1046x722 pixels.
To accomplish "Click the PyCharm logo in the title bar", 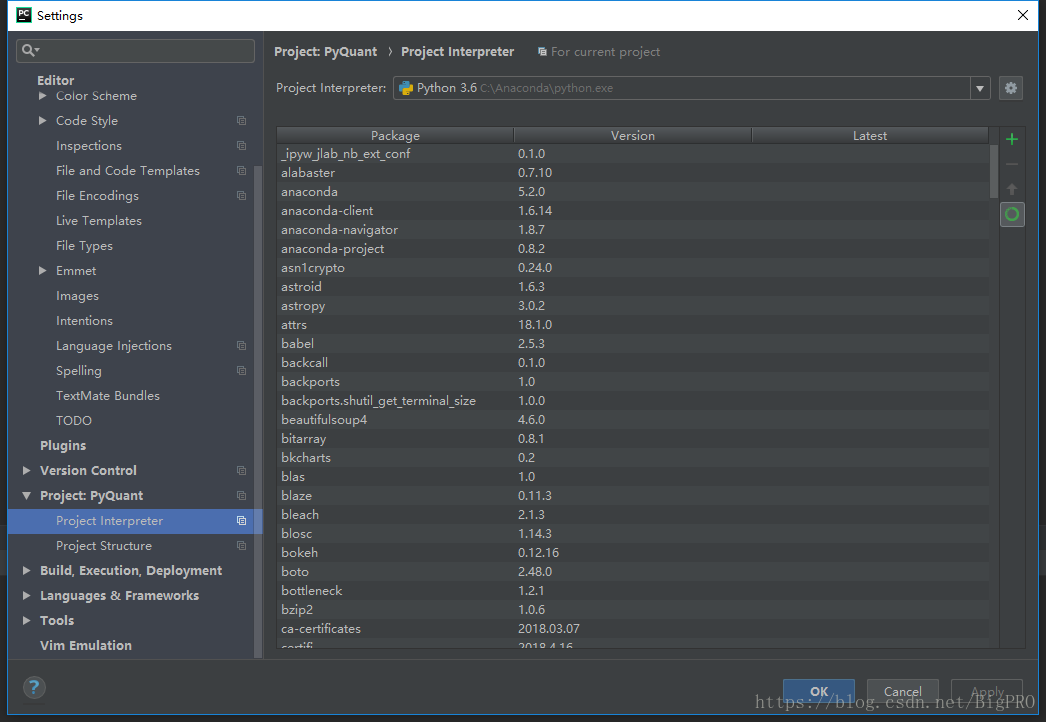I will (x=23, y=15).
